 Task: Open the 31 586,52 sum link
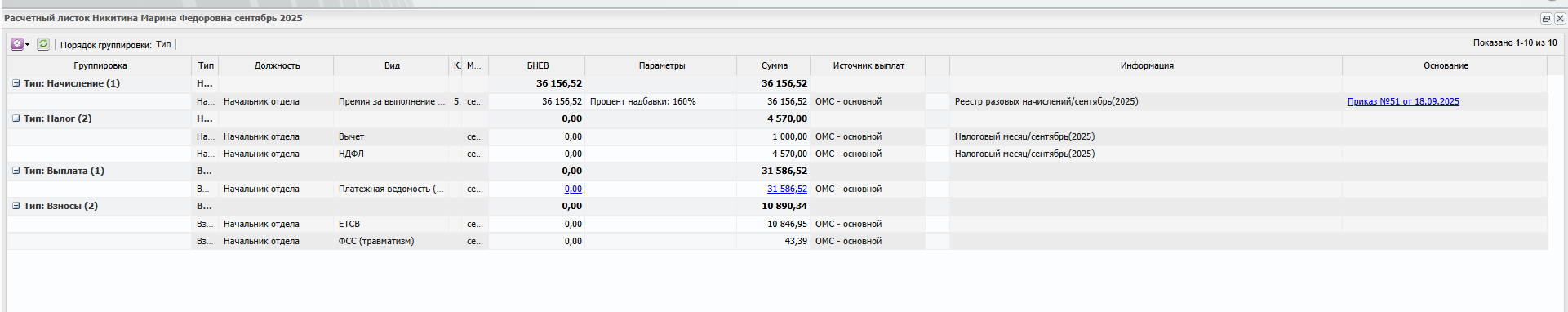(787, 189)
